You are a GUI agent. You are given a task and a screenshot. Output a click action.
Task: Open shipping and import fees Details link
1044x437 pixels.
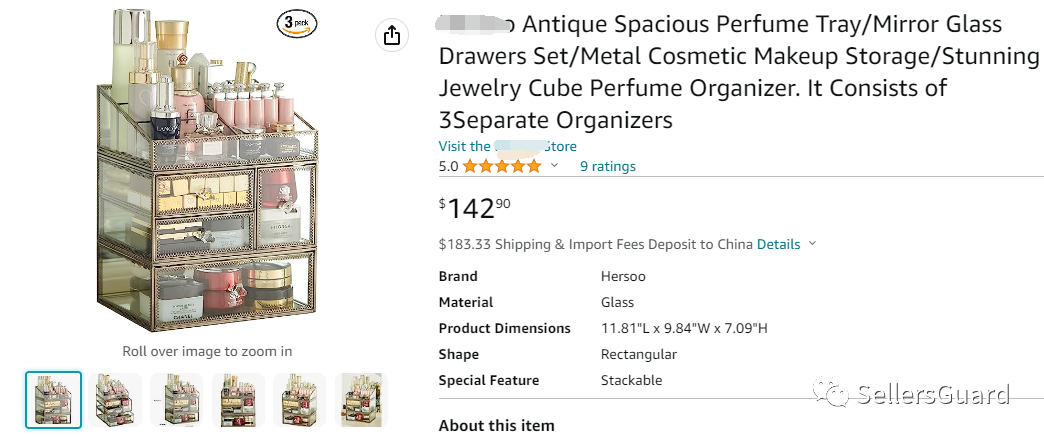(778, 244)
